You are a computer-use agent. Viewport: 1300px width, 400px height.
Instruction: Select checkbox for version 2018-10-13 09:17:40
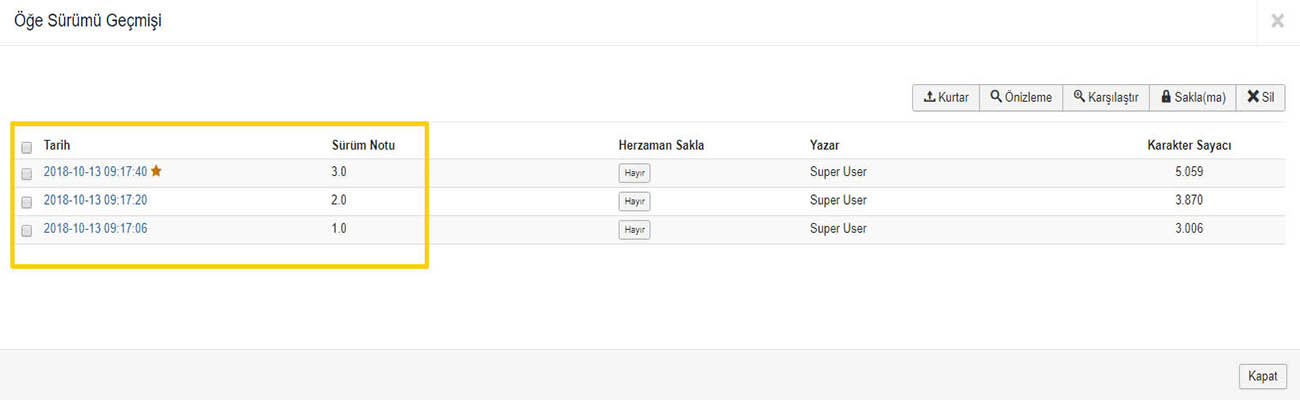tap(26, 173)
